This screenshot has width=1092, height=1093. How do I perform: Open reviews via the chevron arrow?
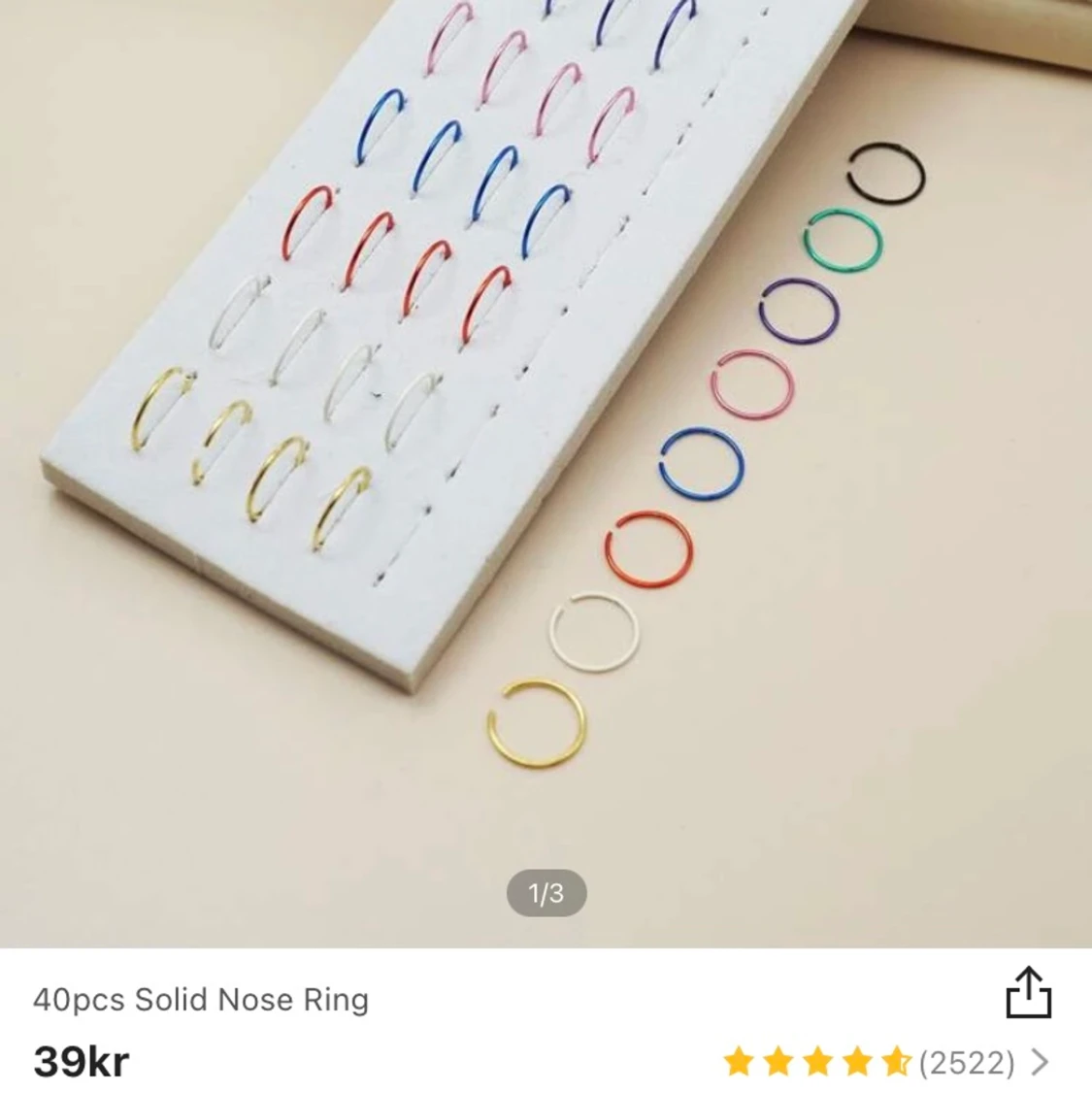[x=1040, y=1063]
